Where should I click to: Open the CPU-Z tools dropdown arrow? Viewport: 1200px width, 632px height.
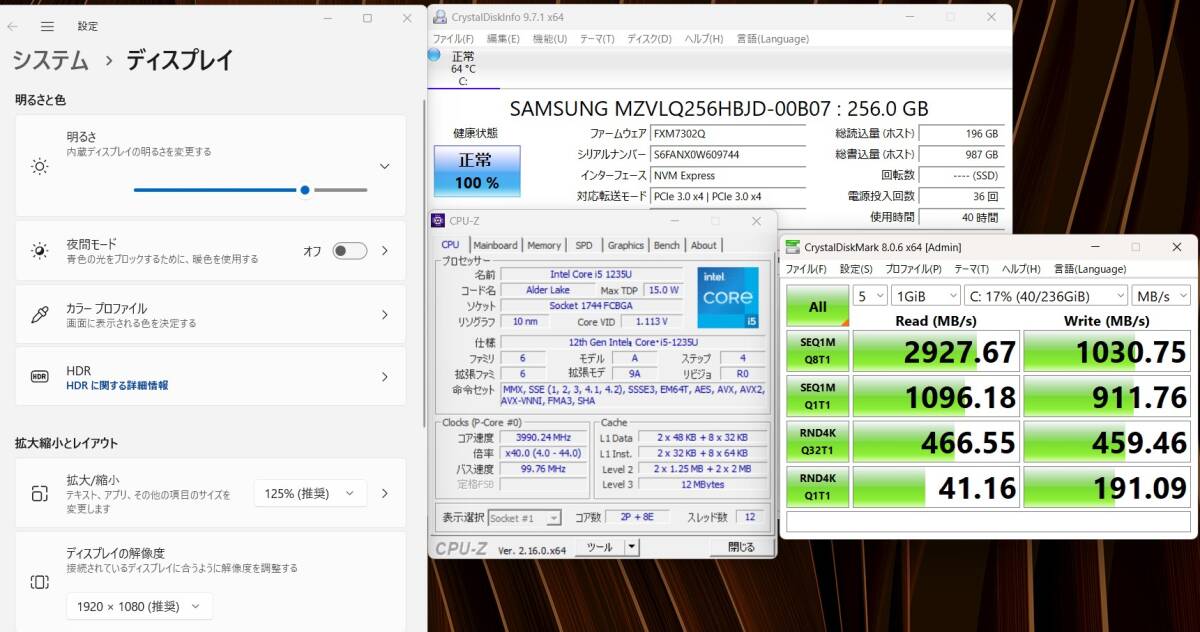[630, 547]
